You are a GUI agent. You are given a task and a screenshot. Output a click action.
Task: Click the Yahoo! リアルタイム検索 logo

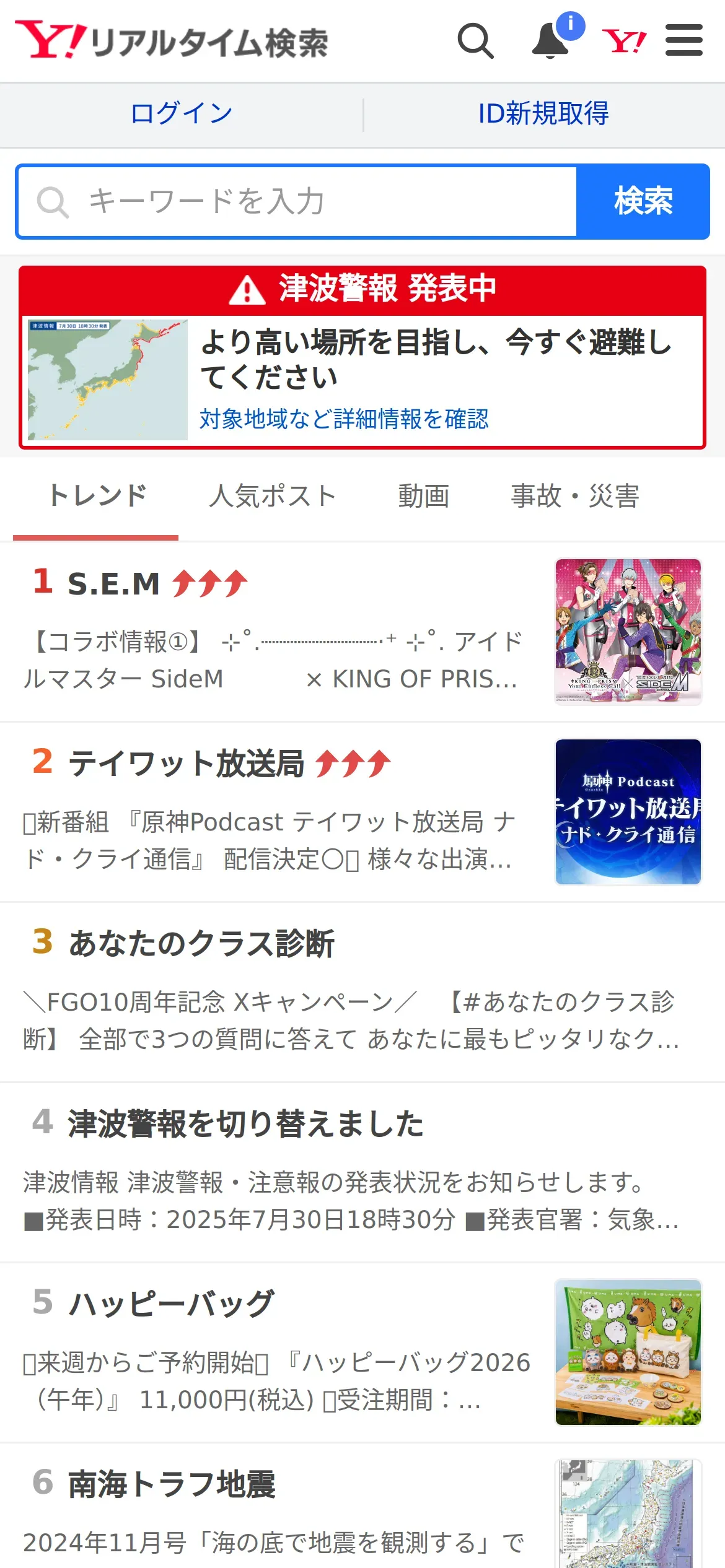(172, 41)
